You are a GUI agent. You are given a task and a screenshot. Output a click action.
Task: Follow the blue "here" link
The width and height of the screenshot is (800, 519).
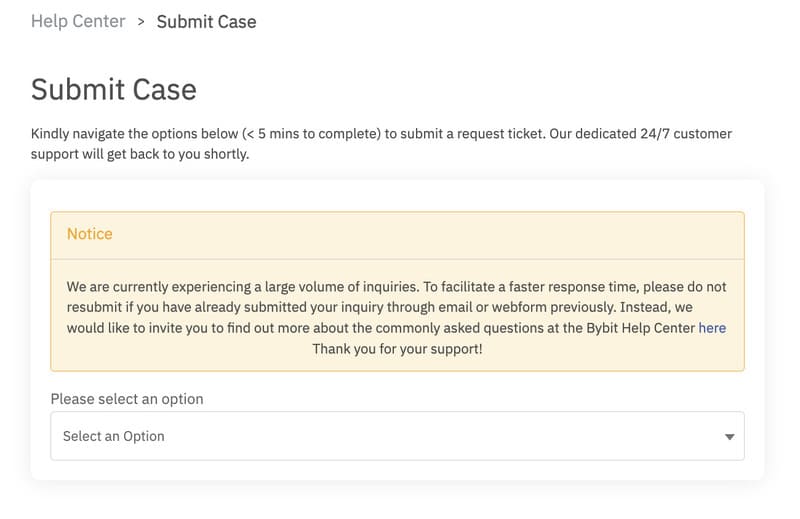click(712, 328)
